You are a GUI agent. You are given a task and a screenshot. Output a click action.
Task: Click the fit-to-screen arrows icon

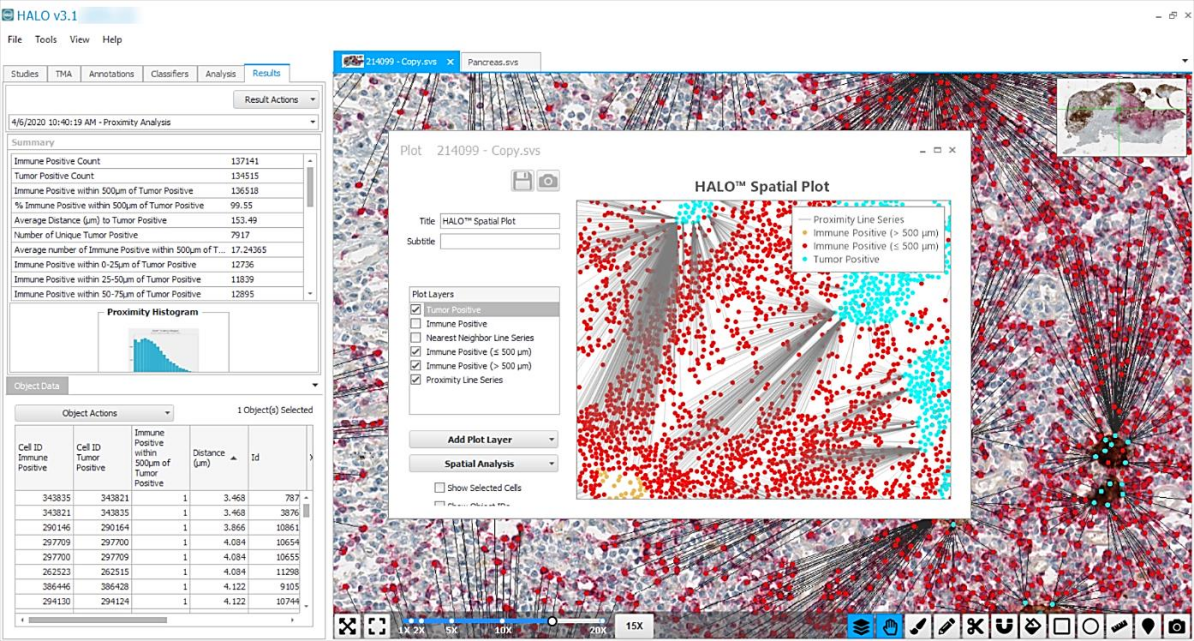tap(347, 626)
